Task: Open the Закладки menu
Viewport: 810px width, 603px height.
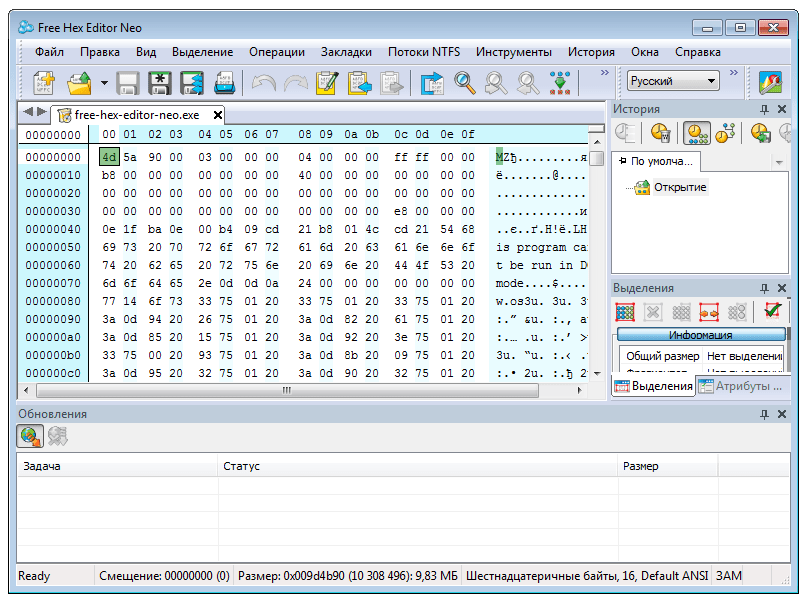Action: [x=346, y=52]
